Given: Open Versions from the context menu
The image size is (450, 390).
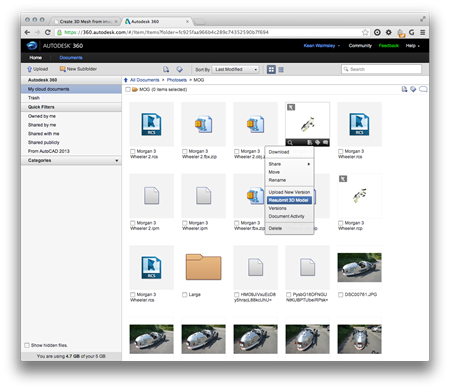Looking at the screenshot, I should point(289,208).
